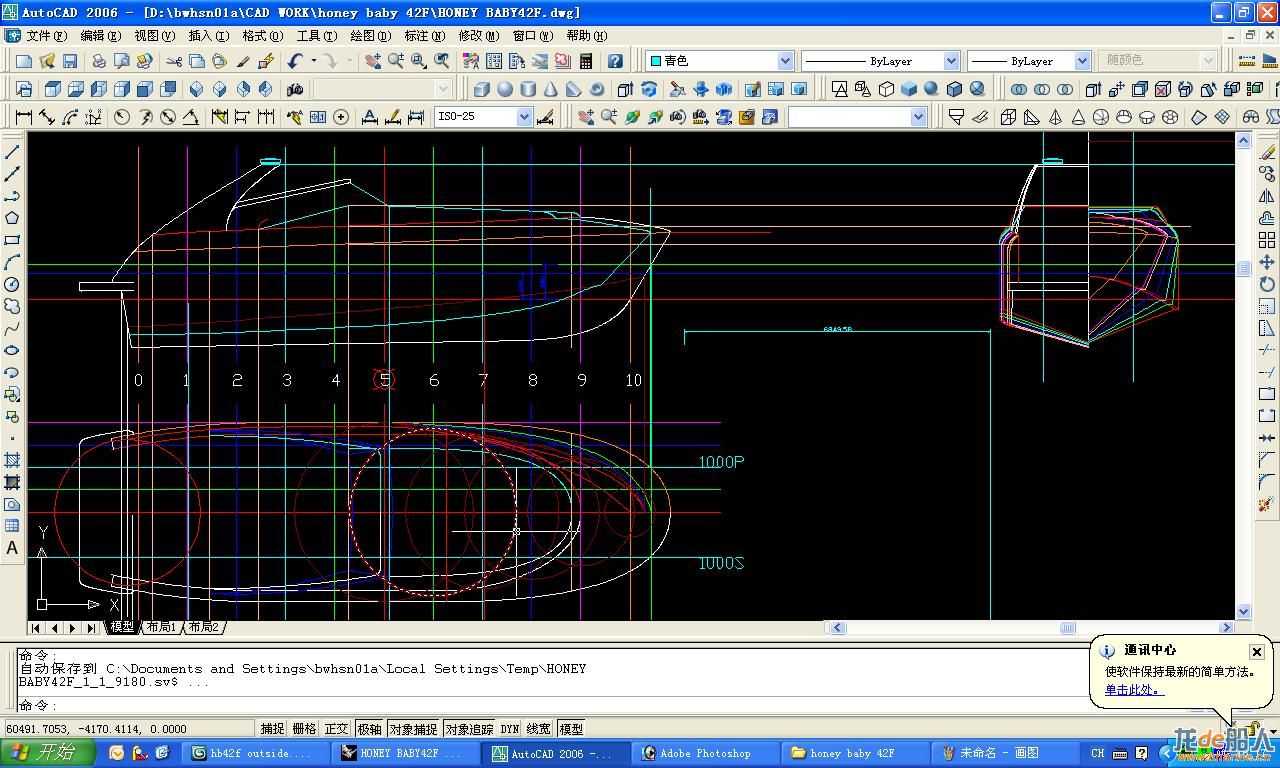Click the solid Sphere icon

(x=505, y=89)
